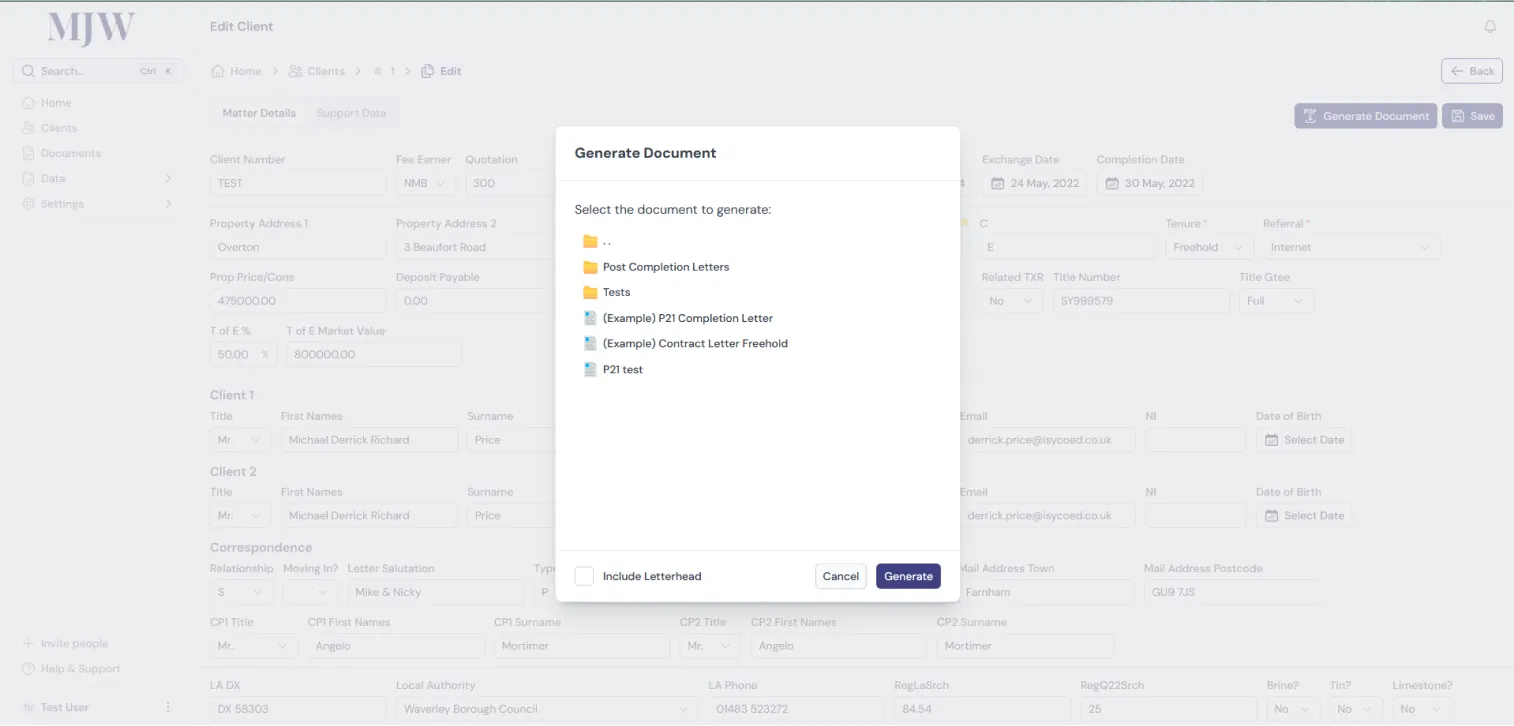The width and height of the screenshot is (1514, 726).
Task: Click the Generate button in dialog
Action: click(x=908, y=576)
